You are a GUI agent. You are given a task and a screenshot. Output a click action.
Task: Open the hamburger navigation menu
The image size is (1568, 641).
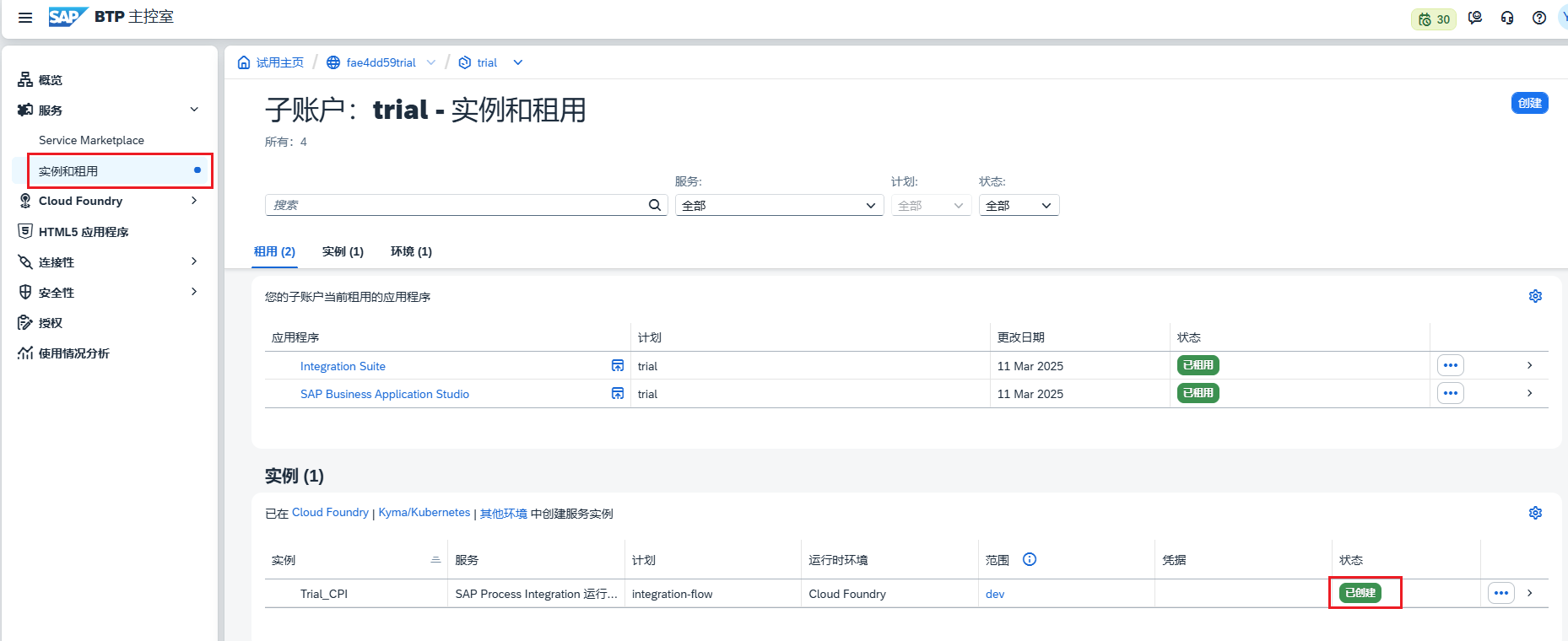coord(25,18)
